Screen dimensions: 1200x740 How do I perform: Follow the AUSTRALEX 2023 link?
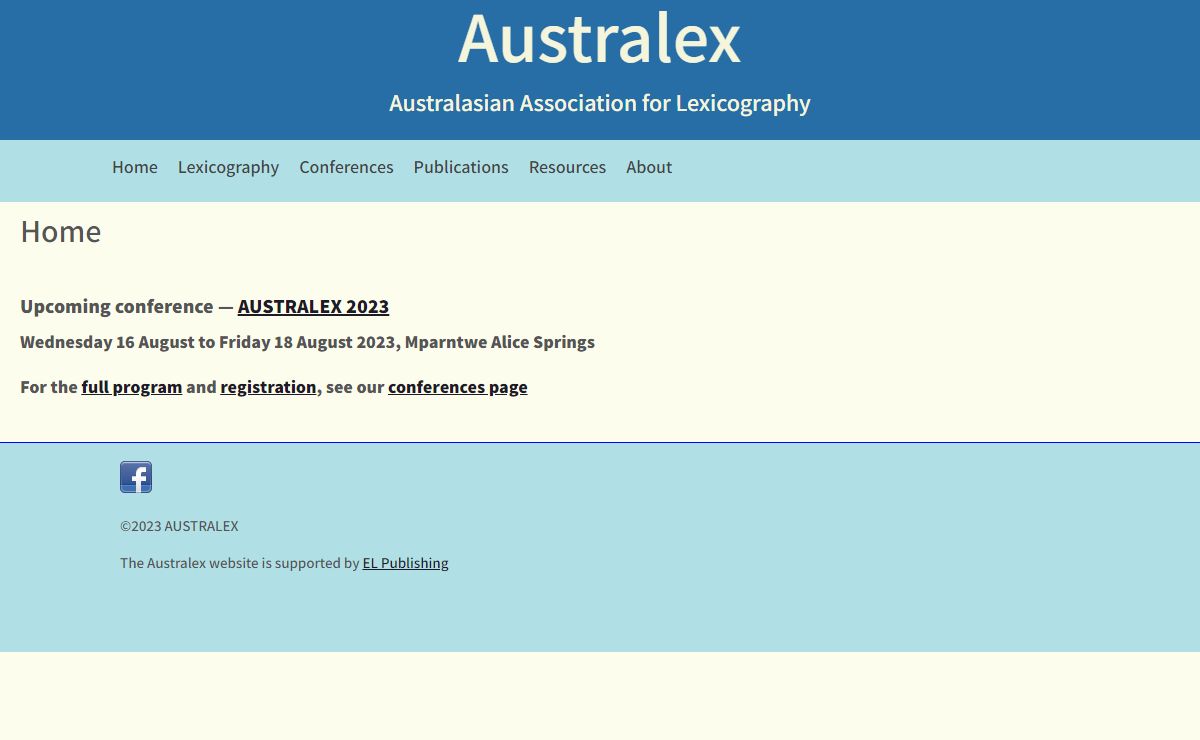(x=313, y=306)
